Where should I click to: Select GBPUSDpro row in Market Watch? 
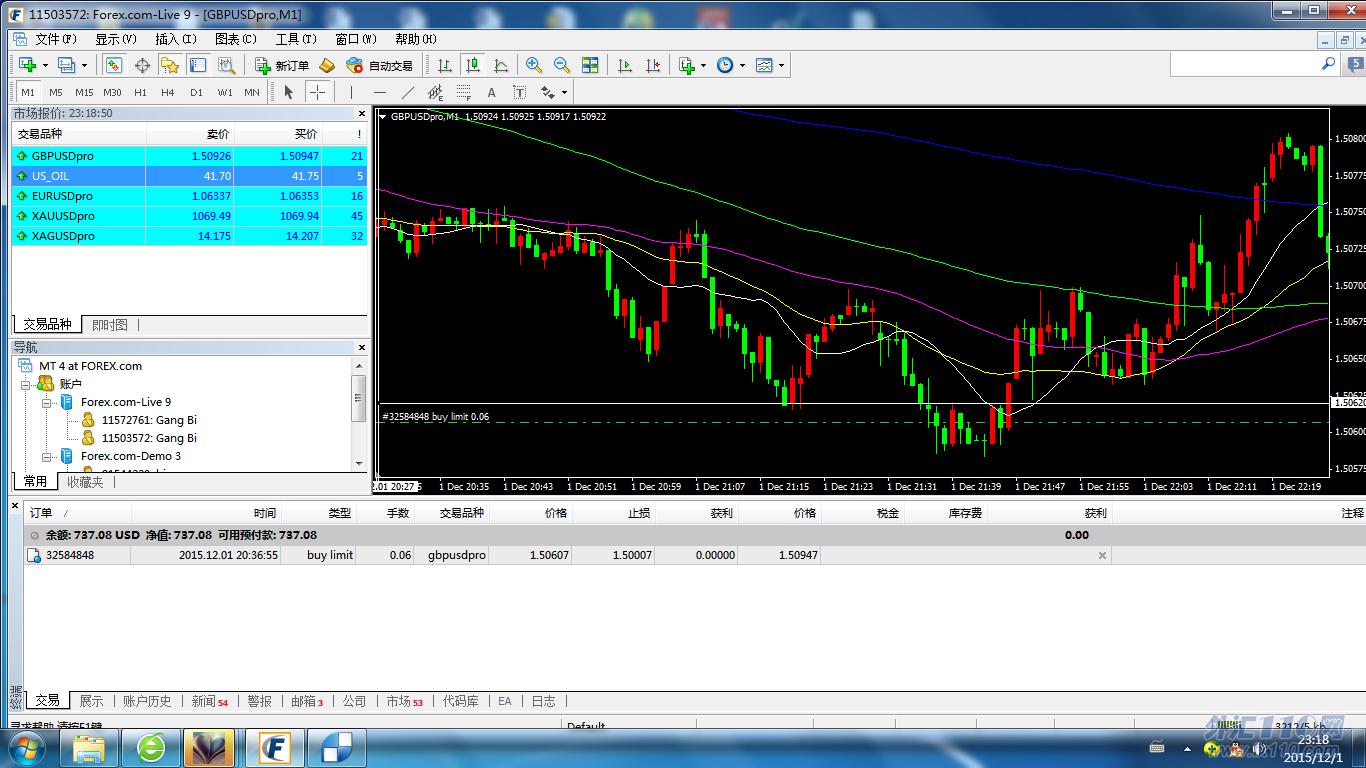click(x=189, y=156)
